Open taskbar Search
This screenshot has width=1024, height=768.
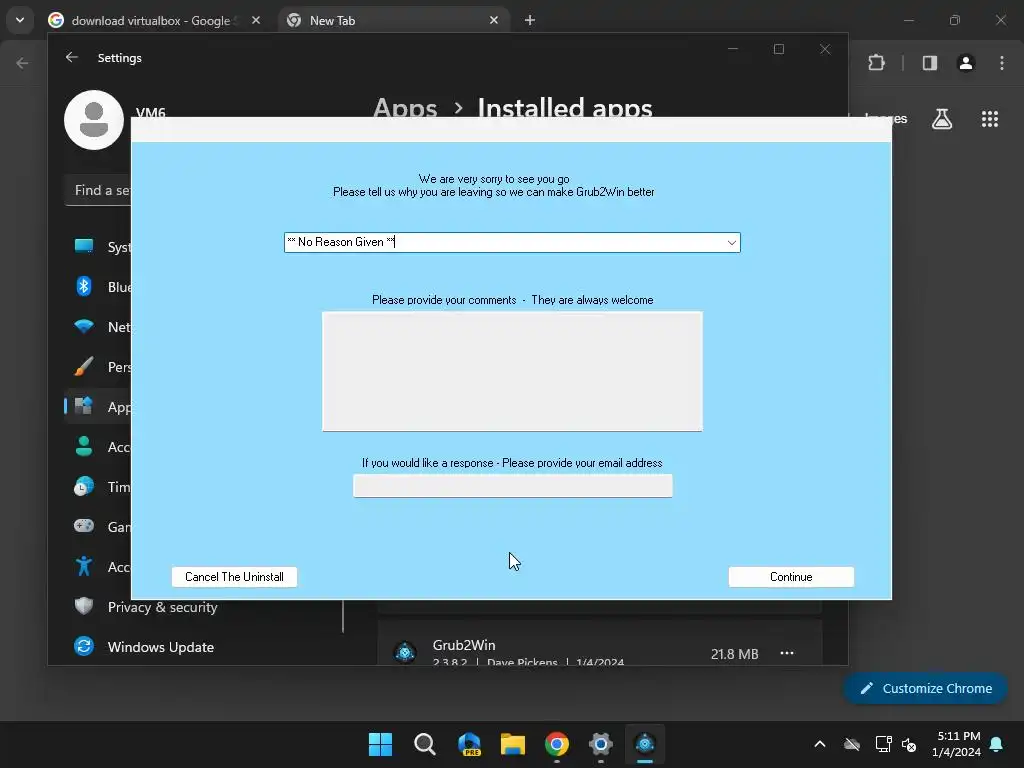pyautogui.click(x=424, y=744)
